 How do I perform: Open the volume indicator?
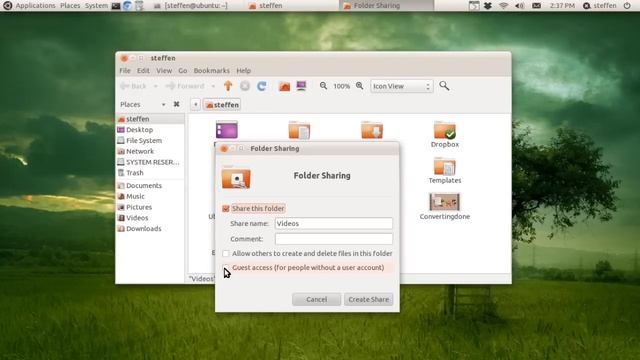(x=520, y=6)
